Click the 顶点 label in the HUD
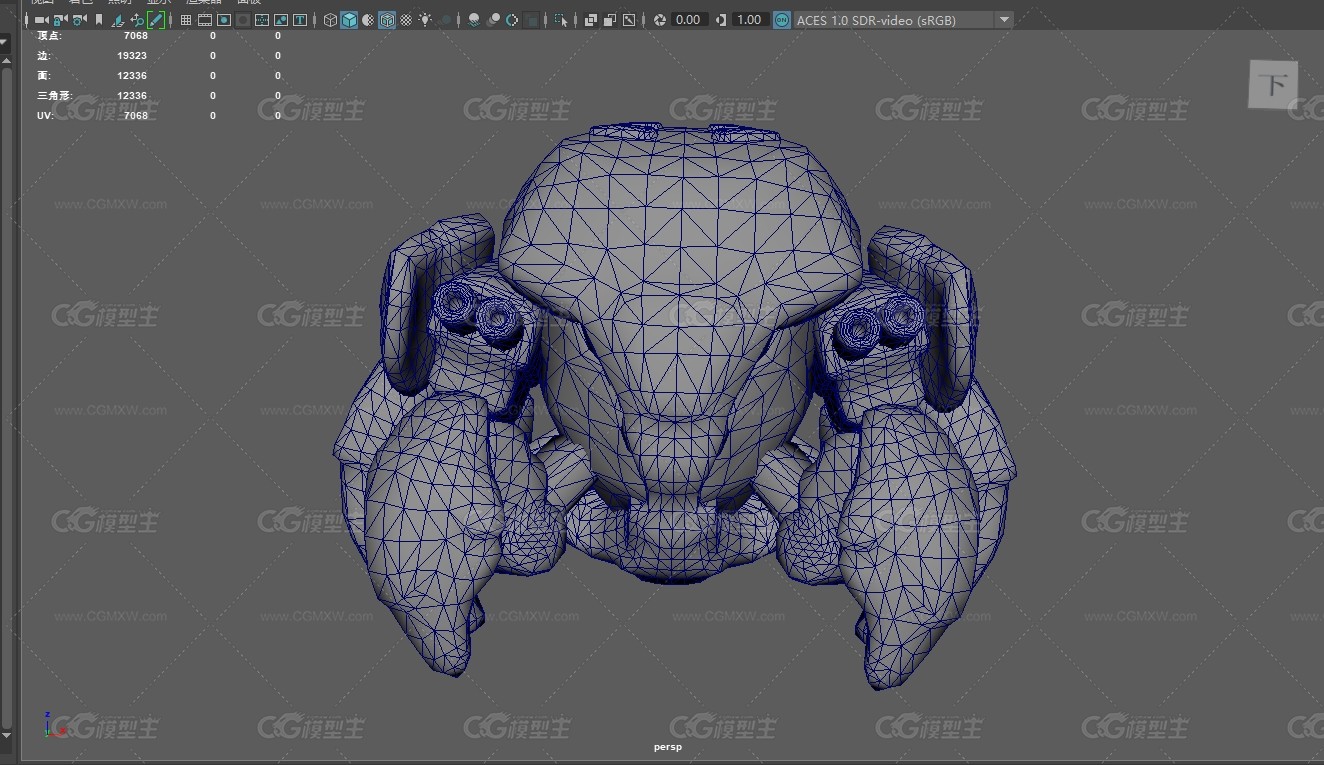 click(48, 35)
